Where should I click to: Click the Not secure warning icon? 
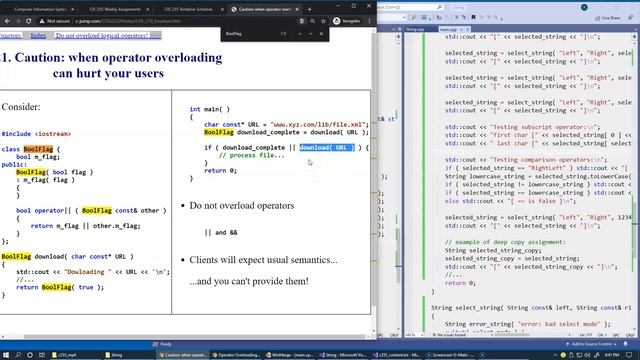[42, 21]
